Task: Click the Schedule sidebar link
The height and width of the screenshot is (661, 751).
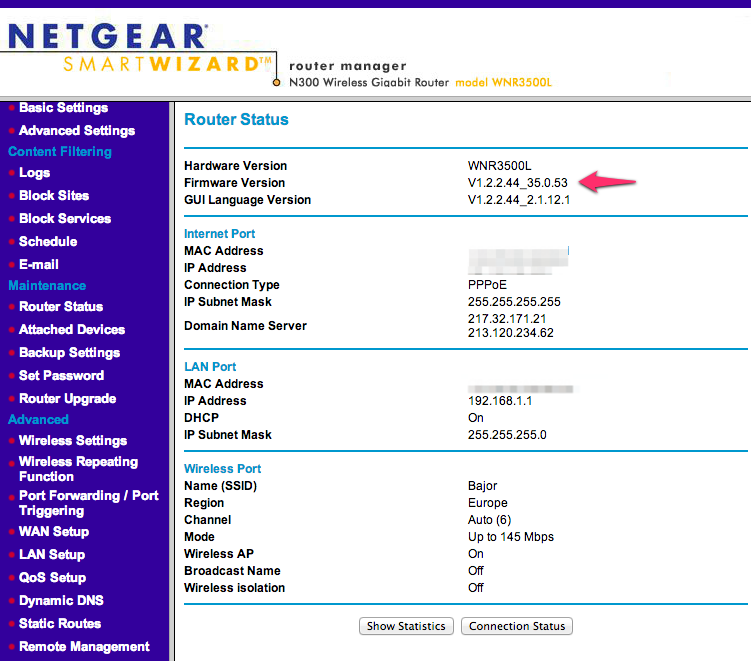Action: (48, 242)
